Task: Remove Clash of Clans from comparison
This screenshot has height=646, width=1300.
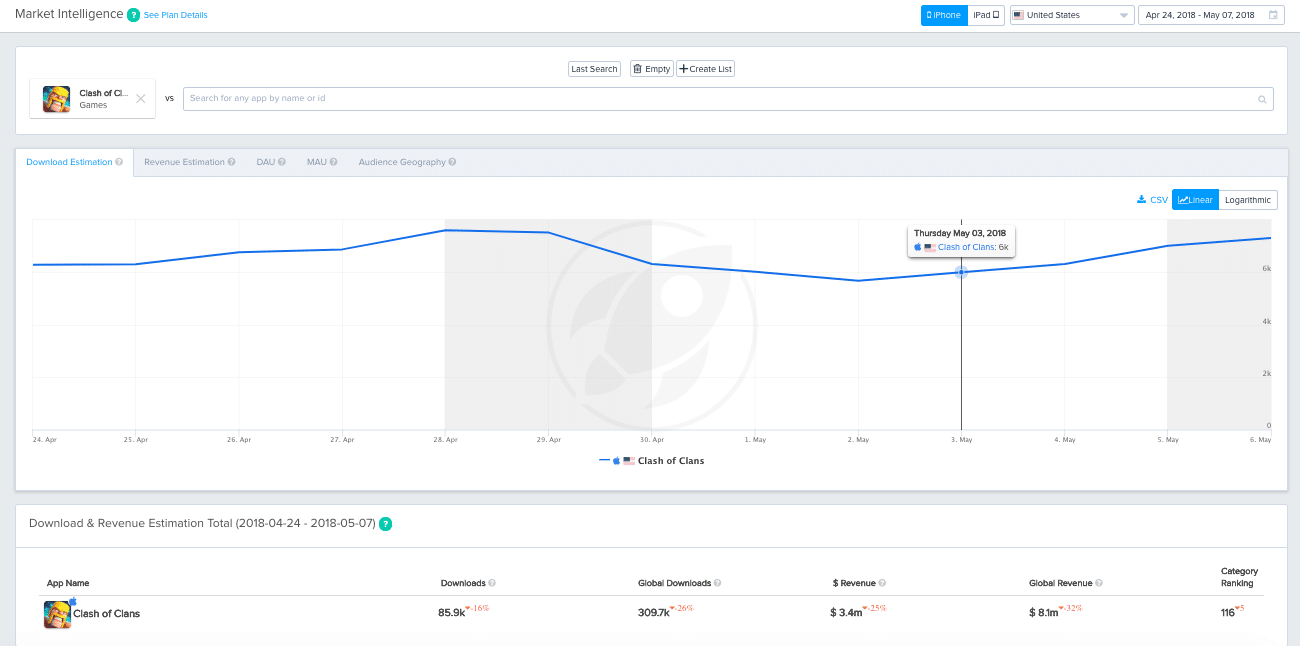Action: [141, 99]
